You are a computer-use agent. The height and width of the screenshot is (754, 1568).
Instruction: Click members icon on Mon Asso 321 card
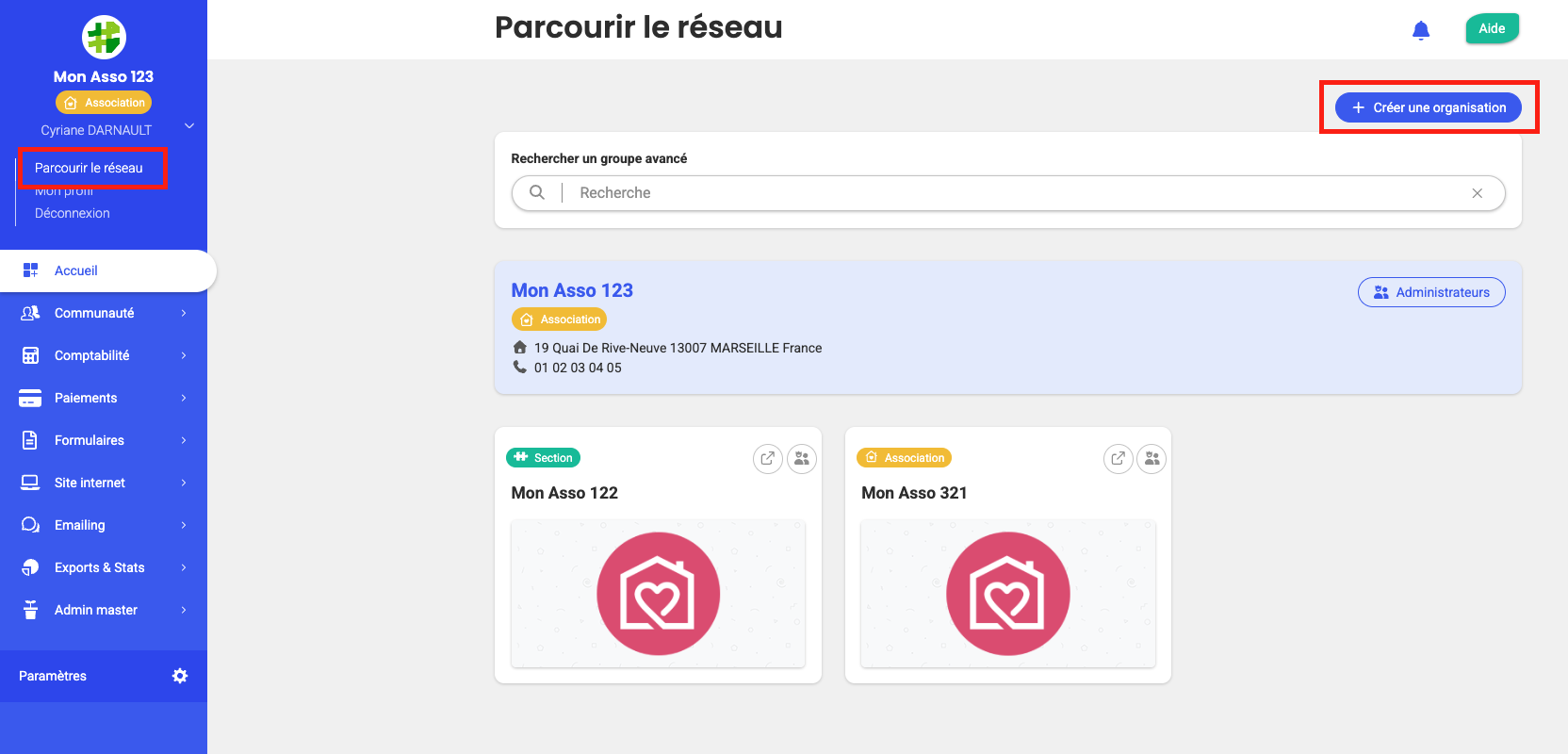pos(1151,459)
